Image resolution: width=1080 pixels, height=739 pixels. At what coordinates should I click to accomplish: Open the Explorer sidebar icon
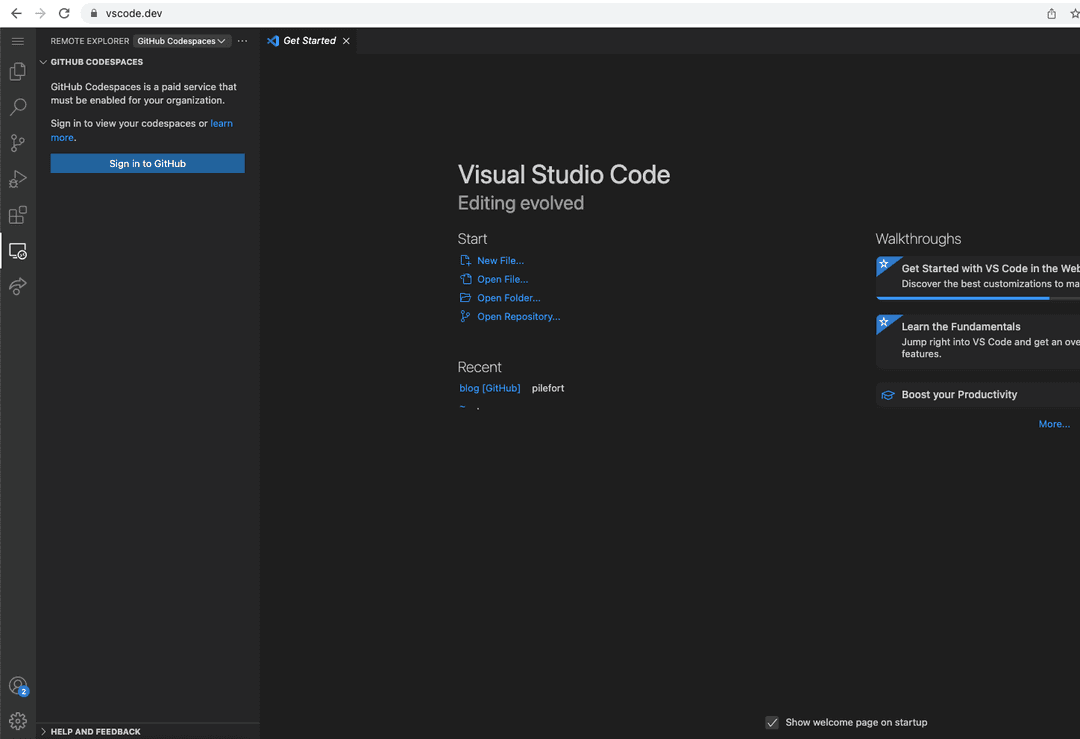click(17, 71)
